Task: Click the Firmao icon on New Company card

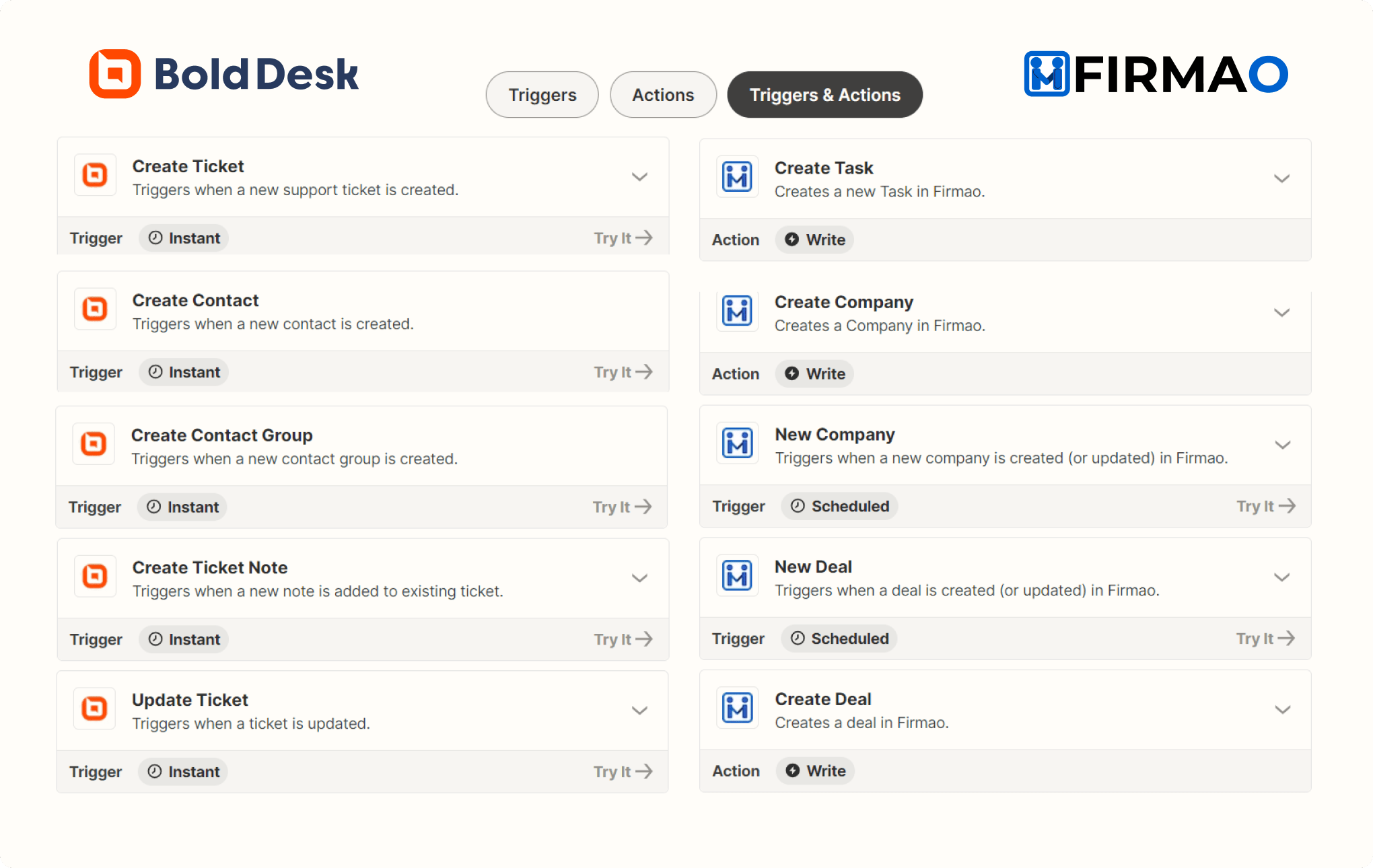Action: 738,443
